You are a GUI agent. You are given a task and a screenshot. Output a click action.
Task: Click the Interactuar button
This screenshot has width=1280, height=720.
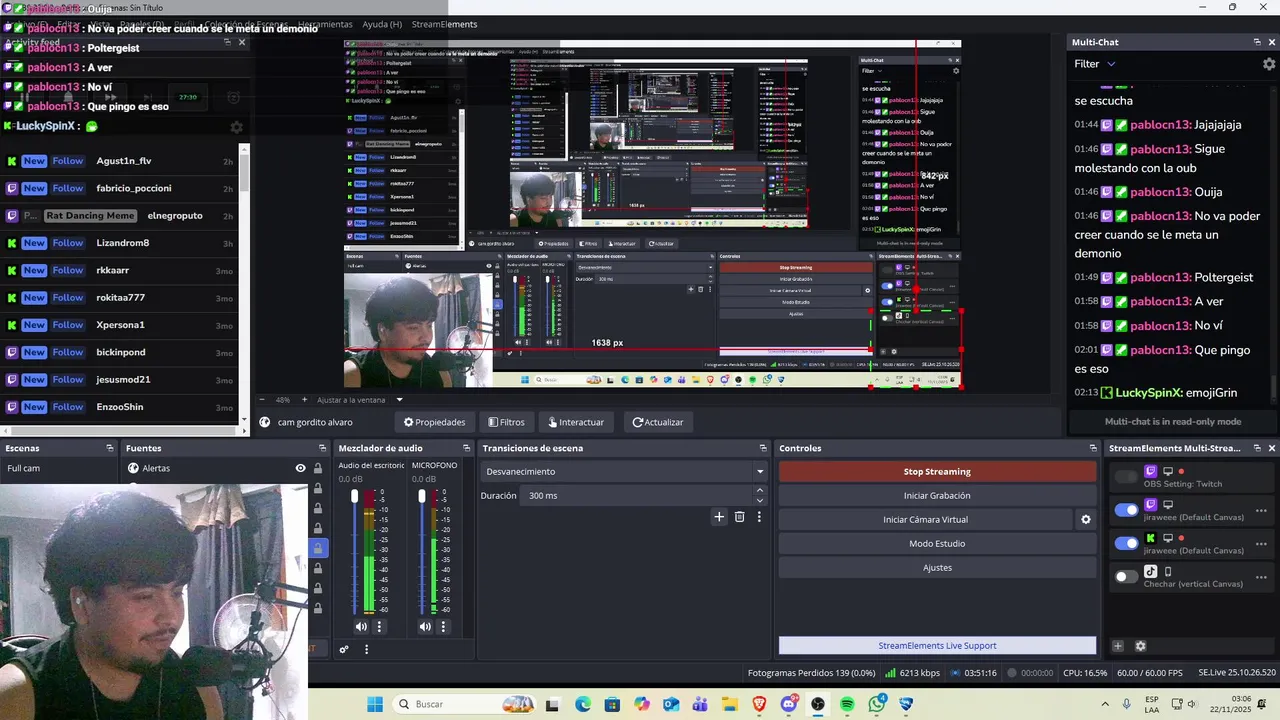pyautogui.click(x=576, y=422)
